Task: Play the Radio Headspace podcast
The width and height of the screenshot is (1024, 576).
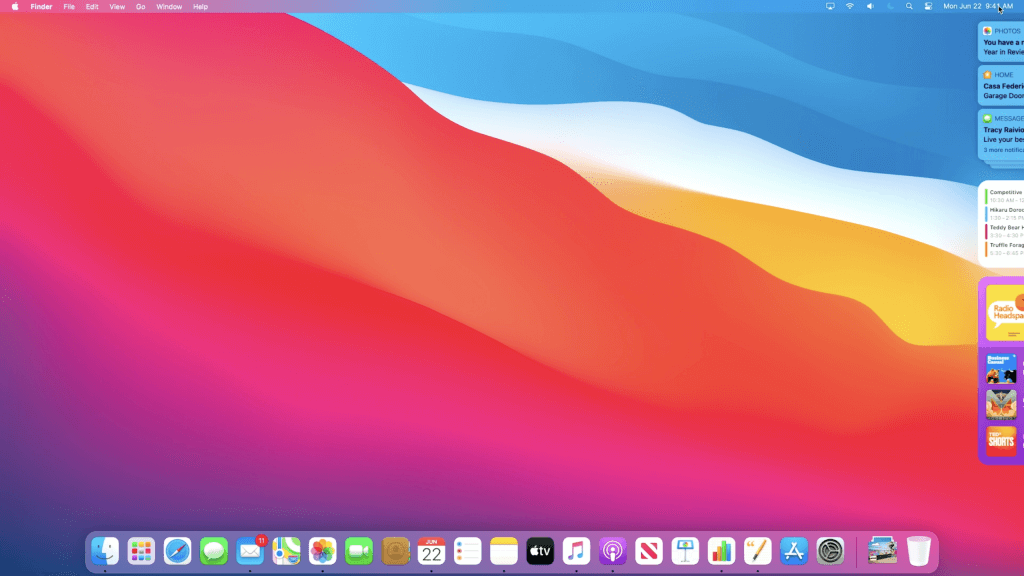Action: (1005, 313)
